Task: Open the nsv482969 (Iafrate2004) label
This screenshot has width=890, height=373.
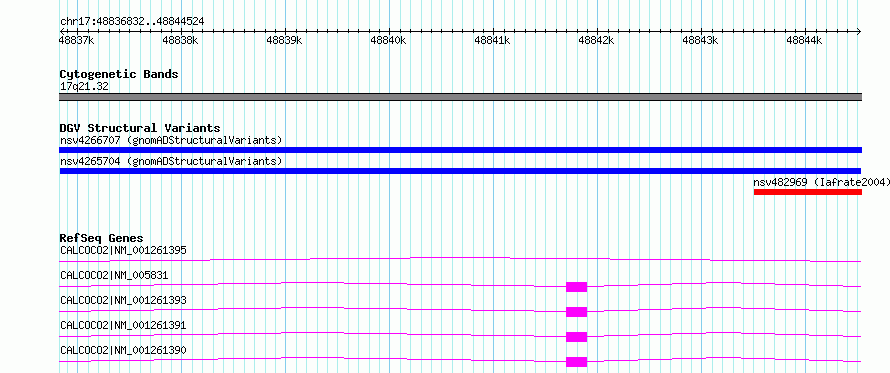Action: click(821, 182)
